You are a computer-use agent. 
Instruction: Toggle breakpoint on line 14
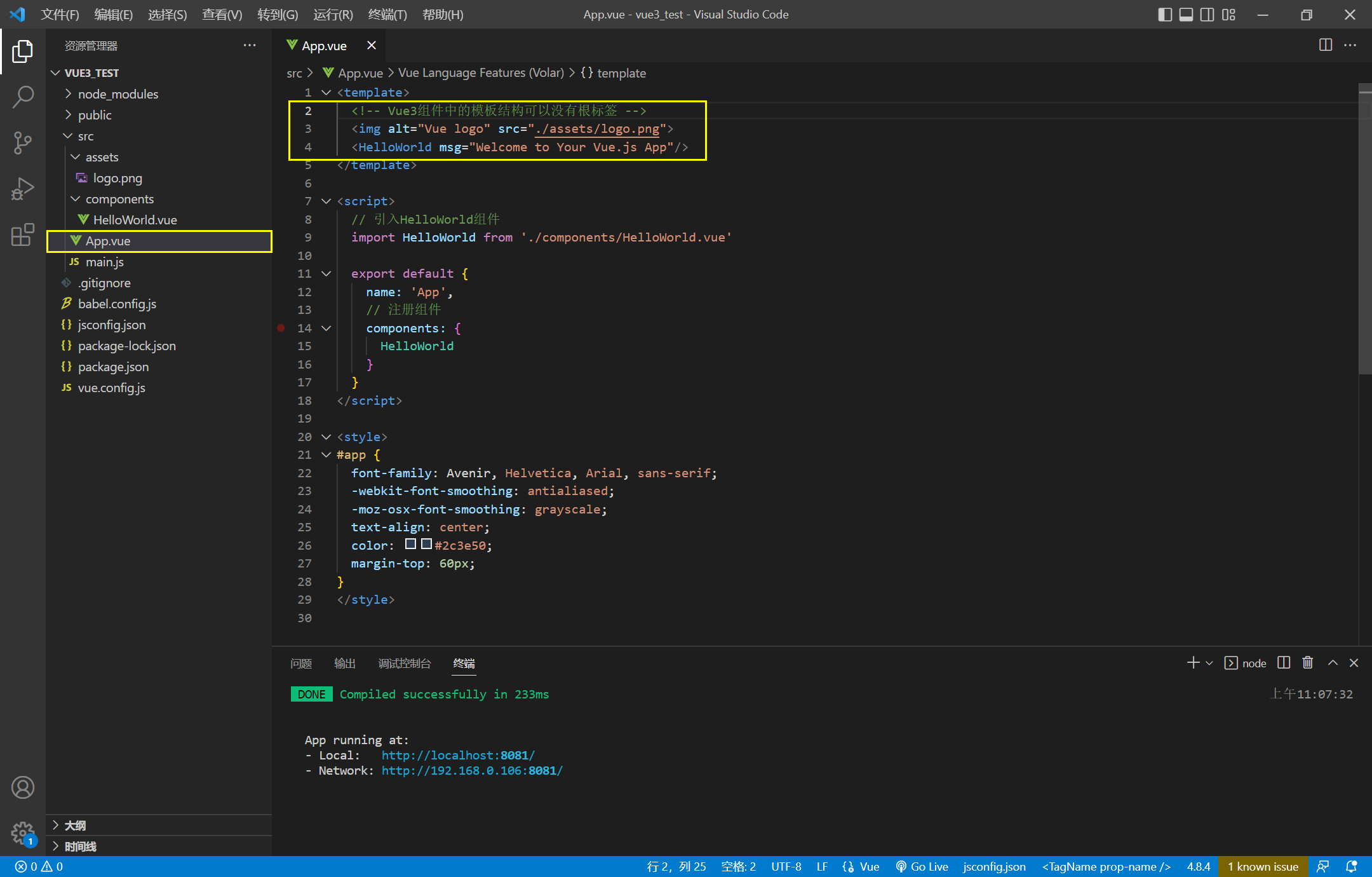pos(281,328)
